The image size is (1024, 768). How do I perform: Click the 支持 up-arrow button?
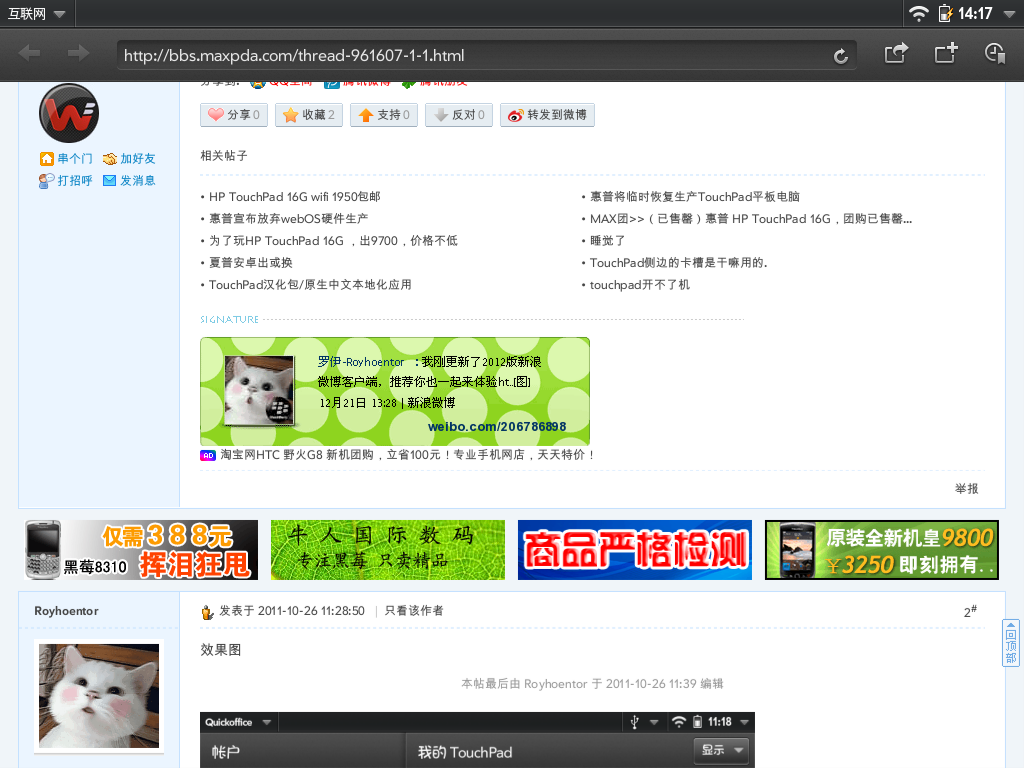384,115
